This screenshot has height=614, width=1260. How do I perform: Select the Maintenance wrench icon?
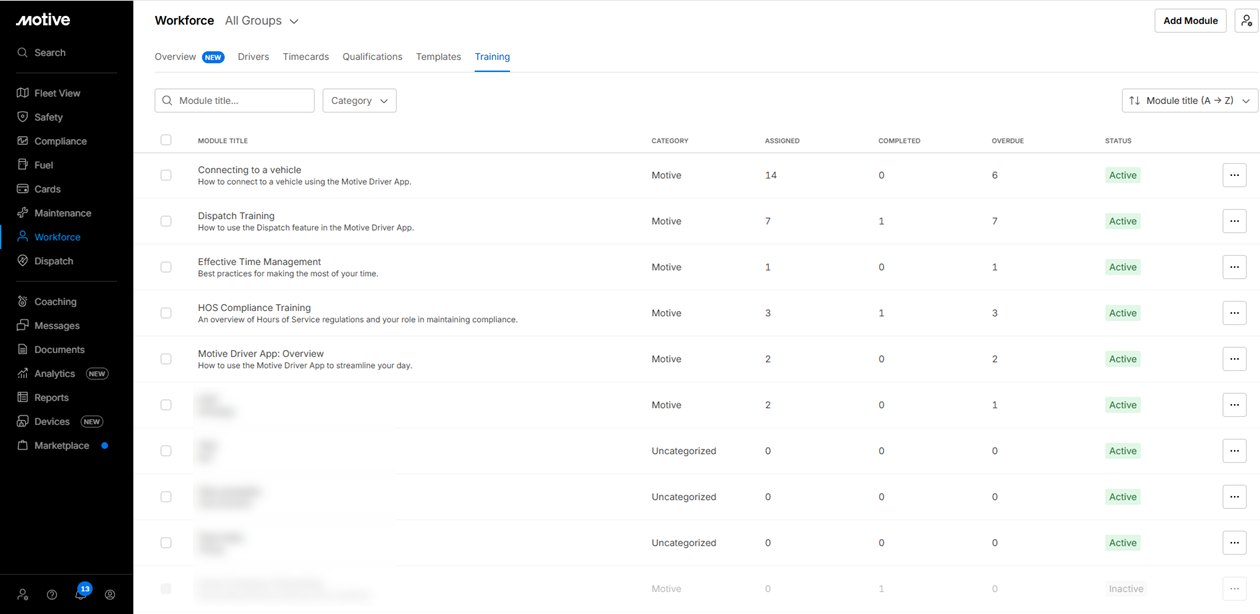pyautogui.click(x=23, y=213)
